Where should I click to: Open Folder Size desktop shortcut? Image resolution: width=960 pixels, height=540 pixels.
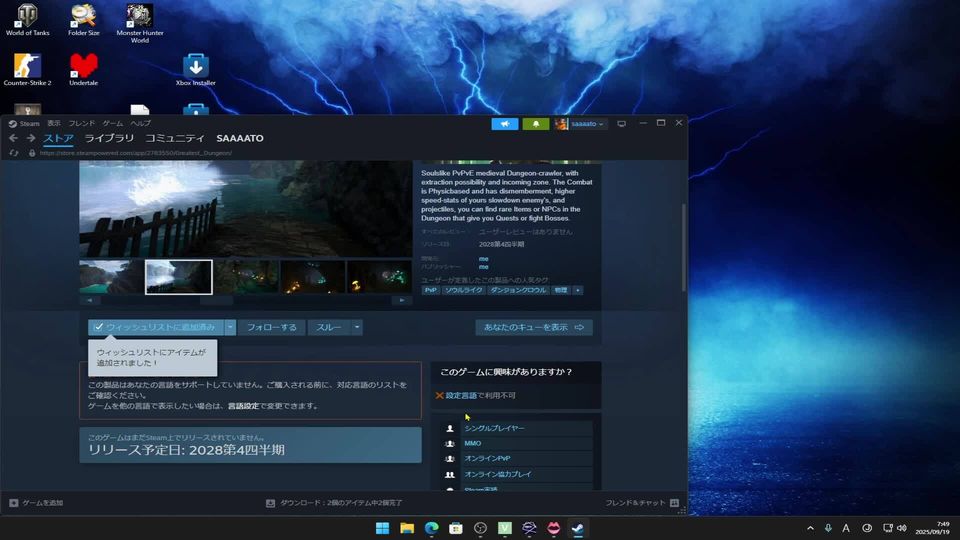pos(83,20)
